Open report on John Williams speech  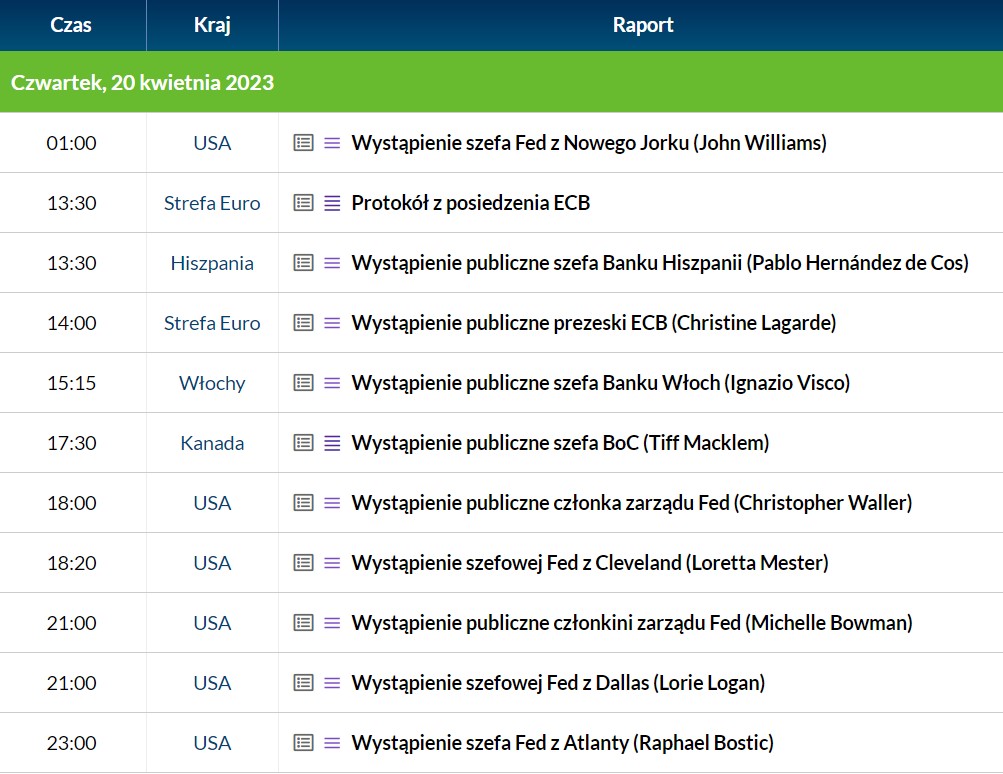pyautogui.click(x=589, y=143)
